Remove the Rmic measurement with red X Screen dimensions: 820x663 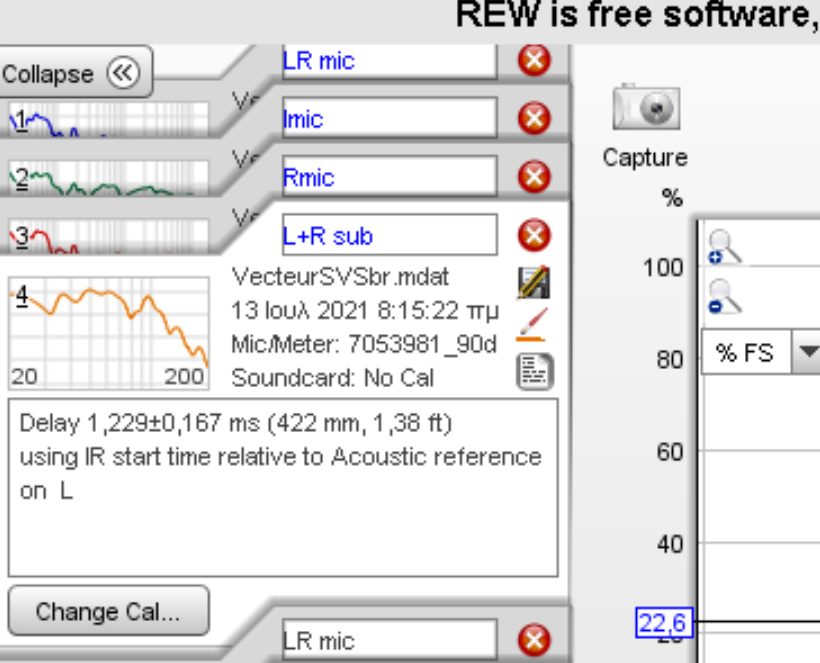(534, 177)
